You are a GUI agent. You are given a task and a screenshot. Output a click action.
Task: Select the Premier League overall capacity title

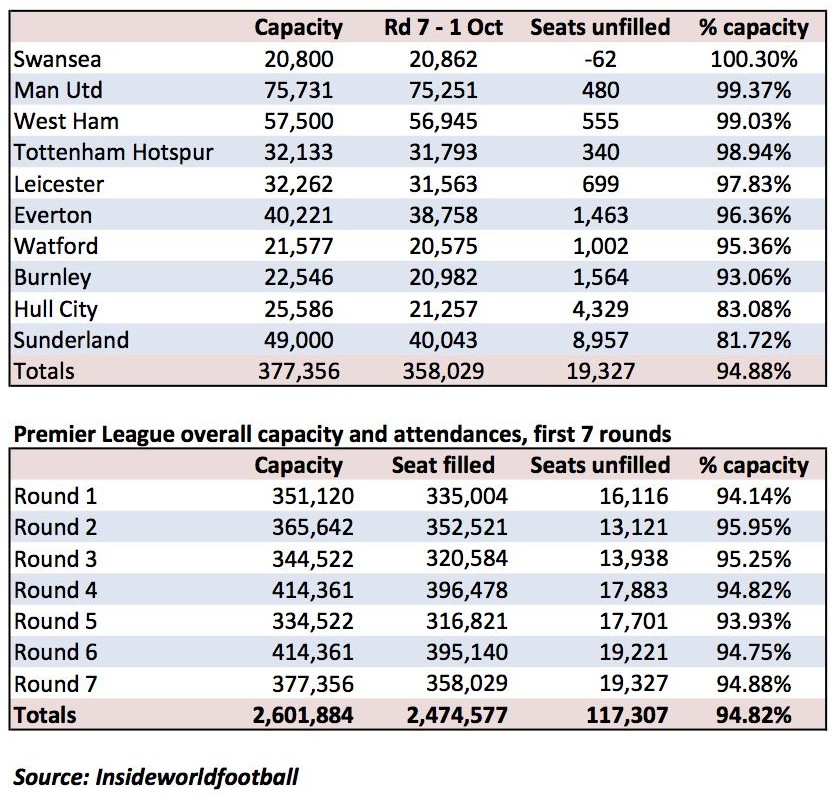(342, 435)
